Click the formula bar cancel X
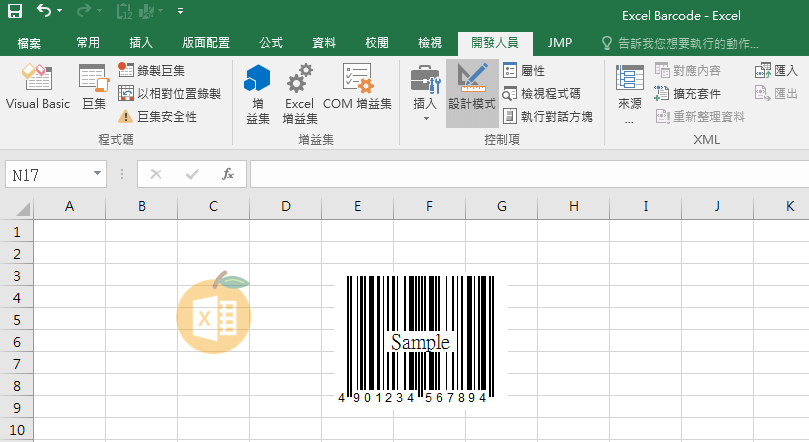Viewport: 809px width, 442px height. [x=156, y=175]
